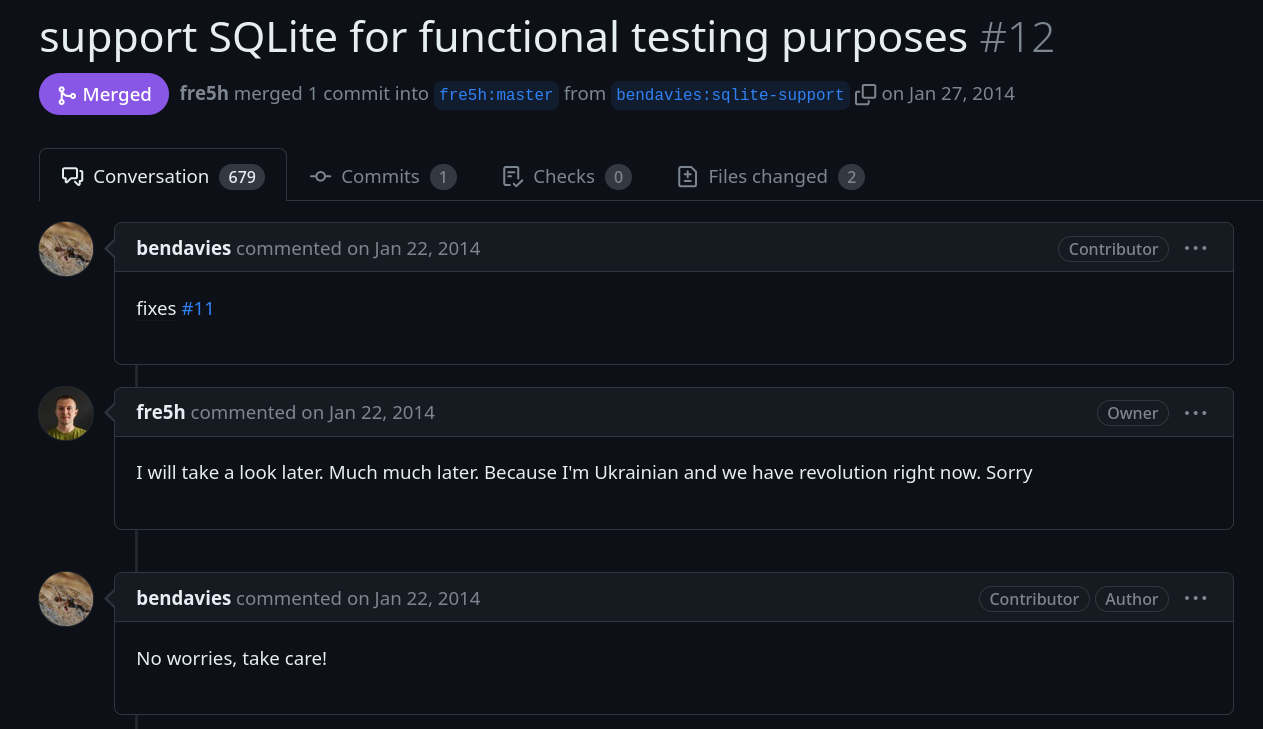
Task: Click timestamp of the "No worries" comment
Action: click(427, 598)
